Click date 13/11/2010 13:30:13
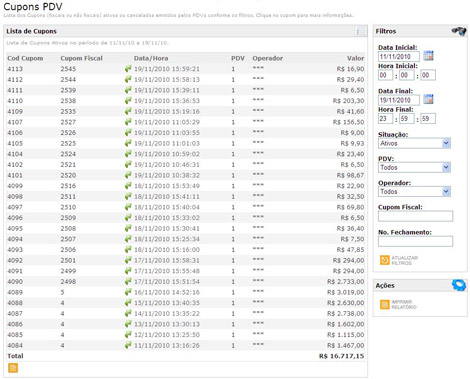Screen dimensions: 470x379 (167, 324)
